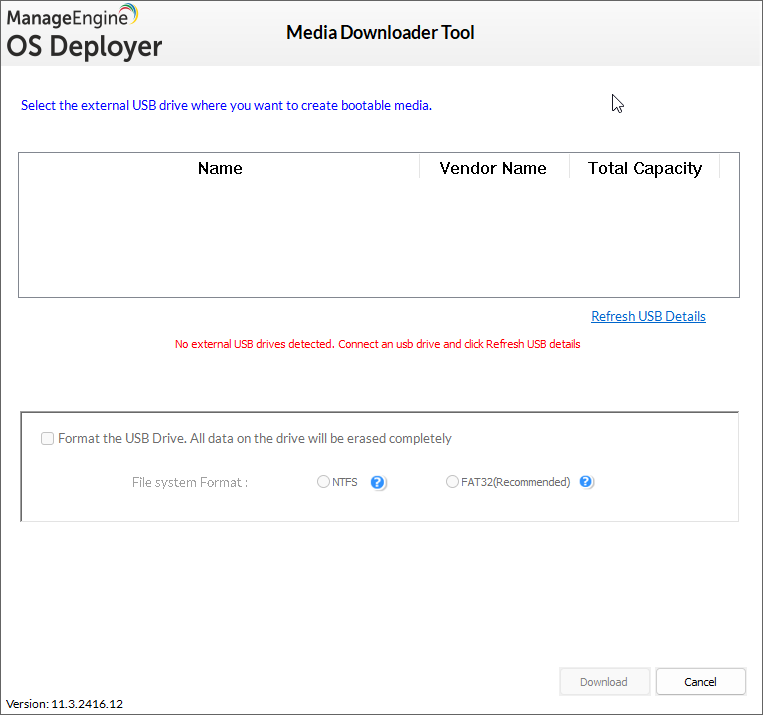The height and width of the screenshot is (715, 763).
Task: Click the Media Downloader Tool heading
Action: coord(380,33)
